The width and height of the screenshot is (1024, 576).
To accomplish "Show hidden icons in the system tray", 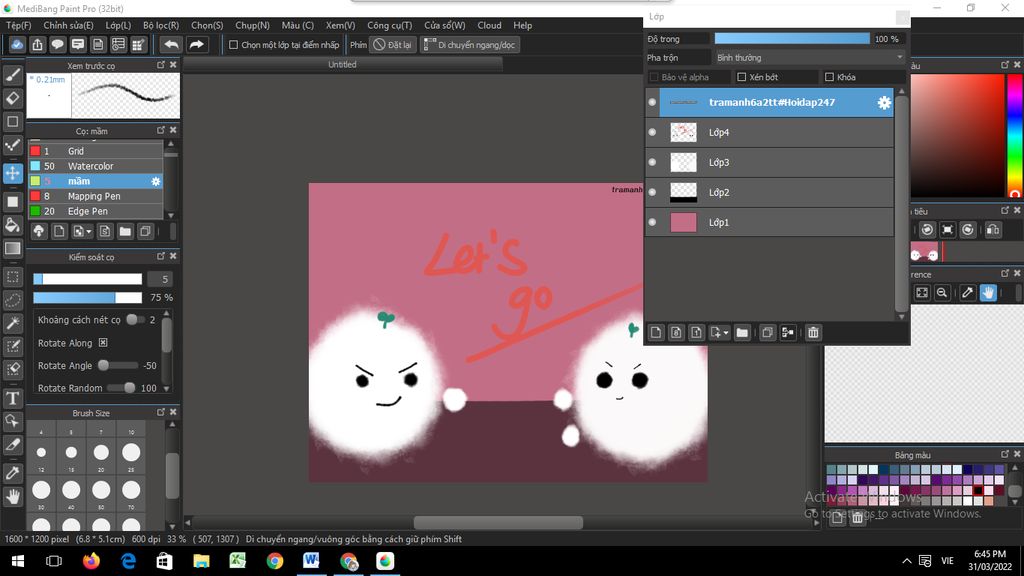I will pos(906,561).
